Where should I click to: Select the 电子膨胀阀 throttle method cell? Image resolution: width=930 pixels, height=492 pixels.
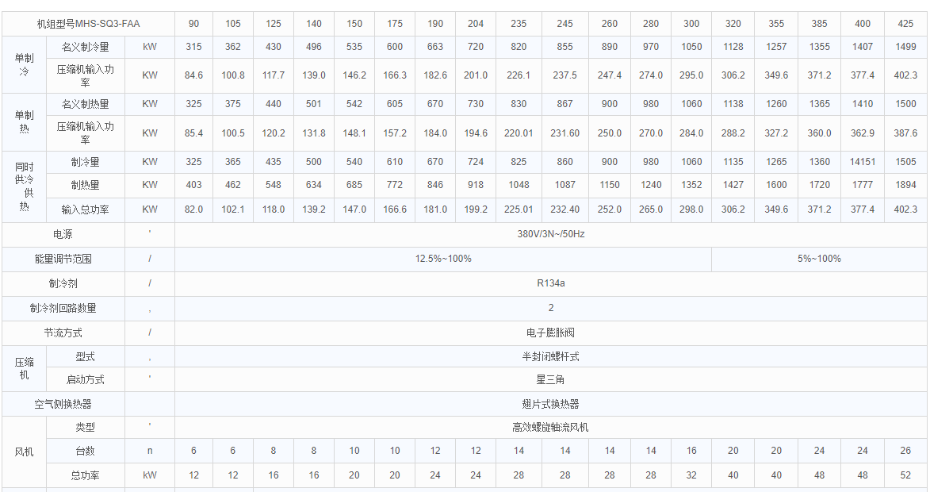[x=549, y=331]
